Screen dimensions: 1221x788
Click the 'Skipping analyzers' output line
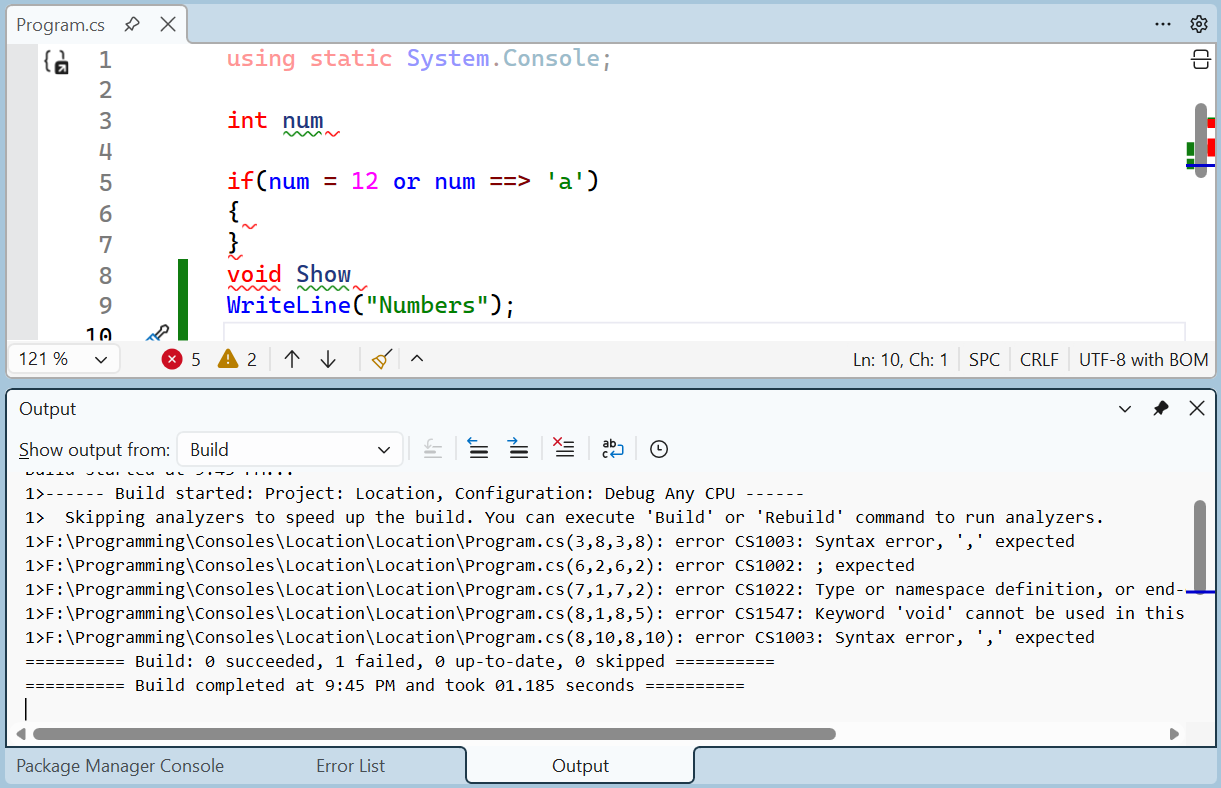565,517
